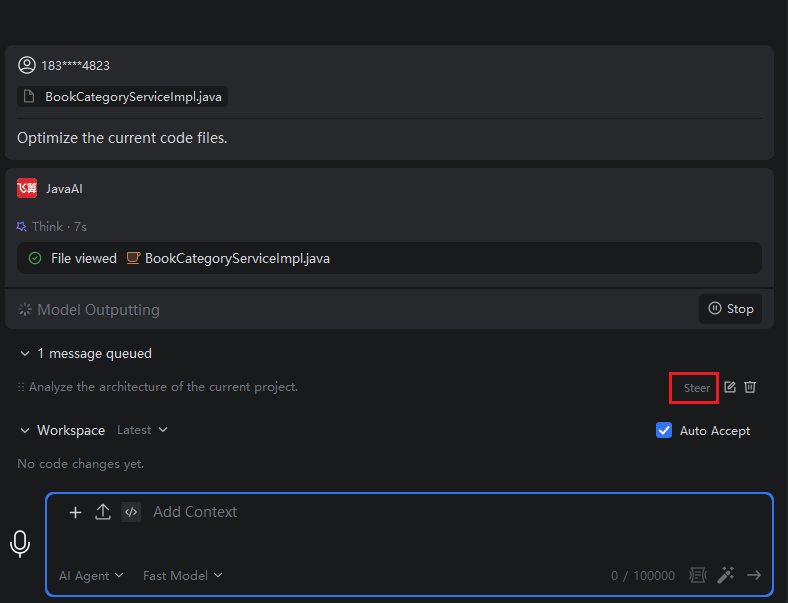This screenshot has width=788, height=603.
Task: Click the code snippet icon
Action: click(131, 512)
